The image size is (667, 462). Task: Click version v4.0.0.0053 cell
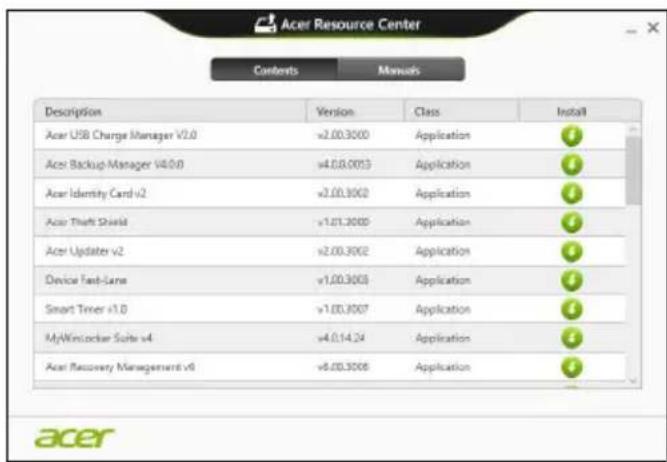(344, 165)
